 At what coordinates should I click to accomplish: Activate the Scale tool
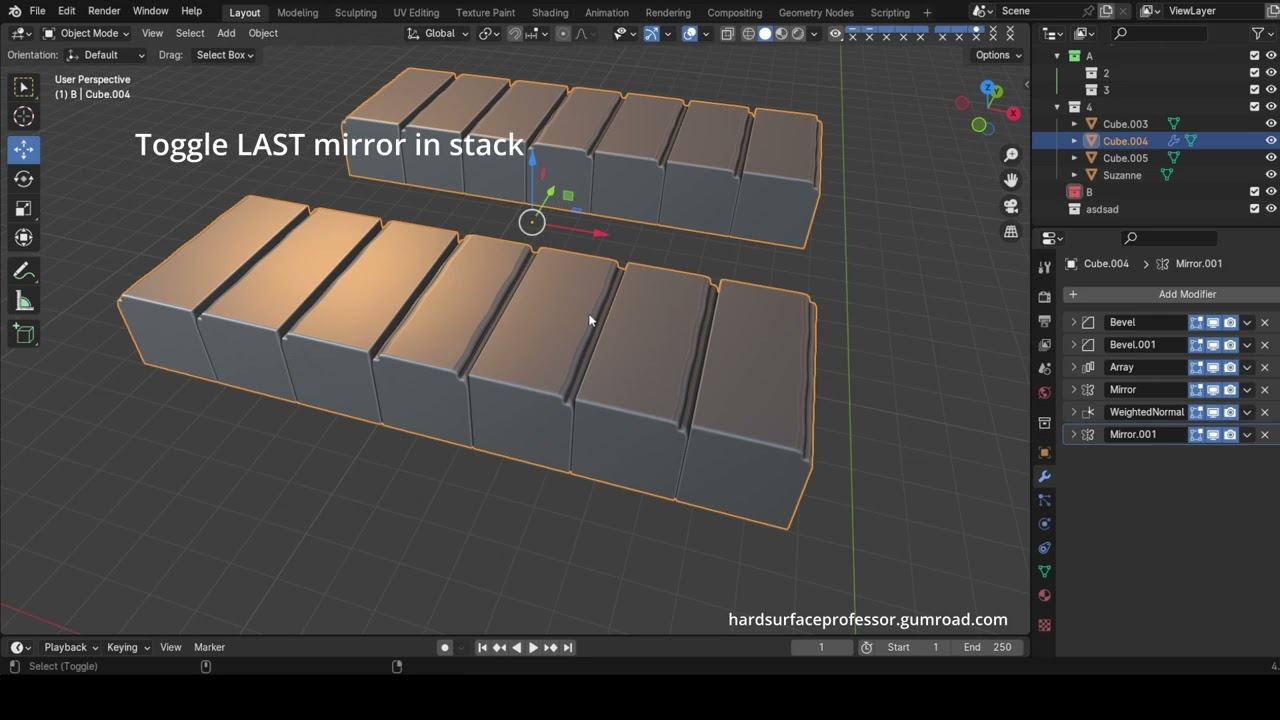click(x=24, y=208)
